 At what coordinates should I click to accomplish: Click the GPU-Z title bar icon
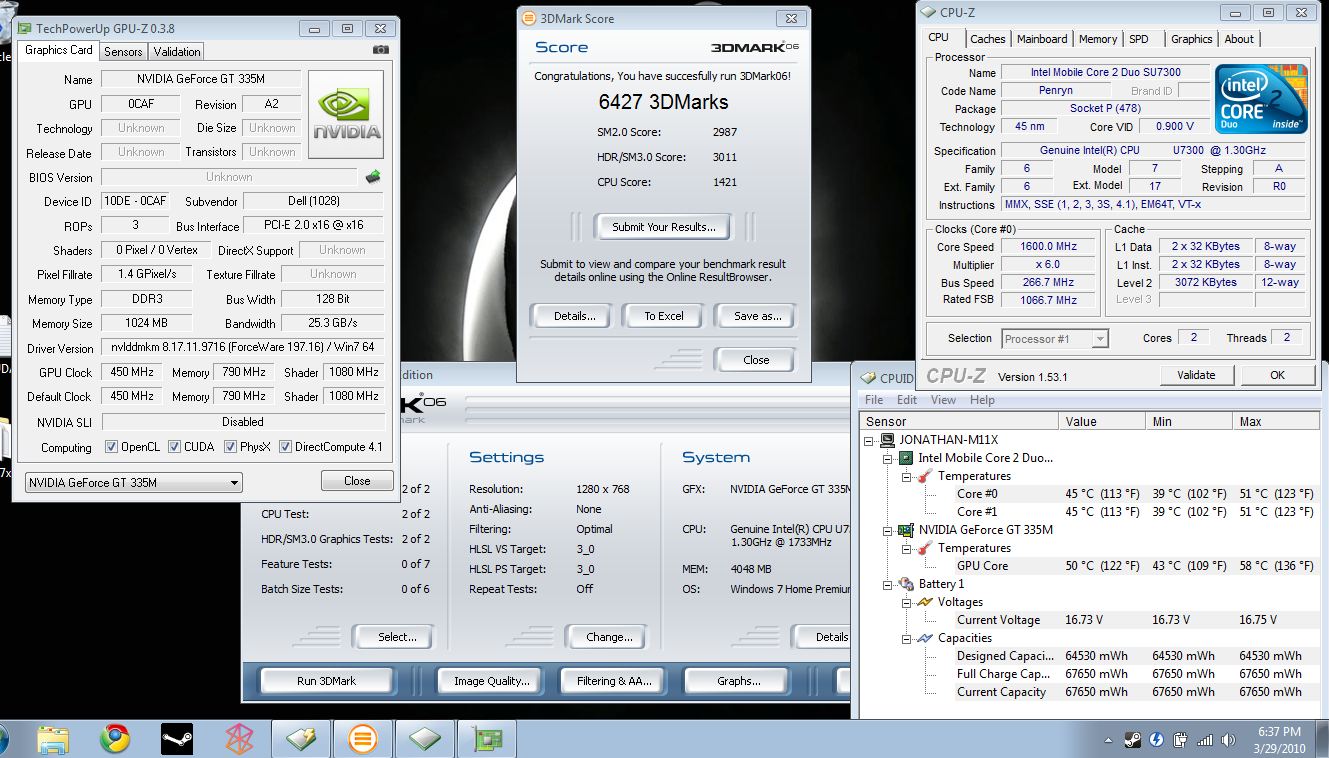(x=25, y=29)
